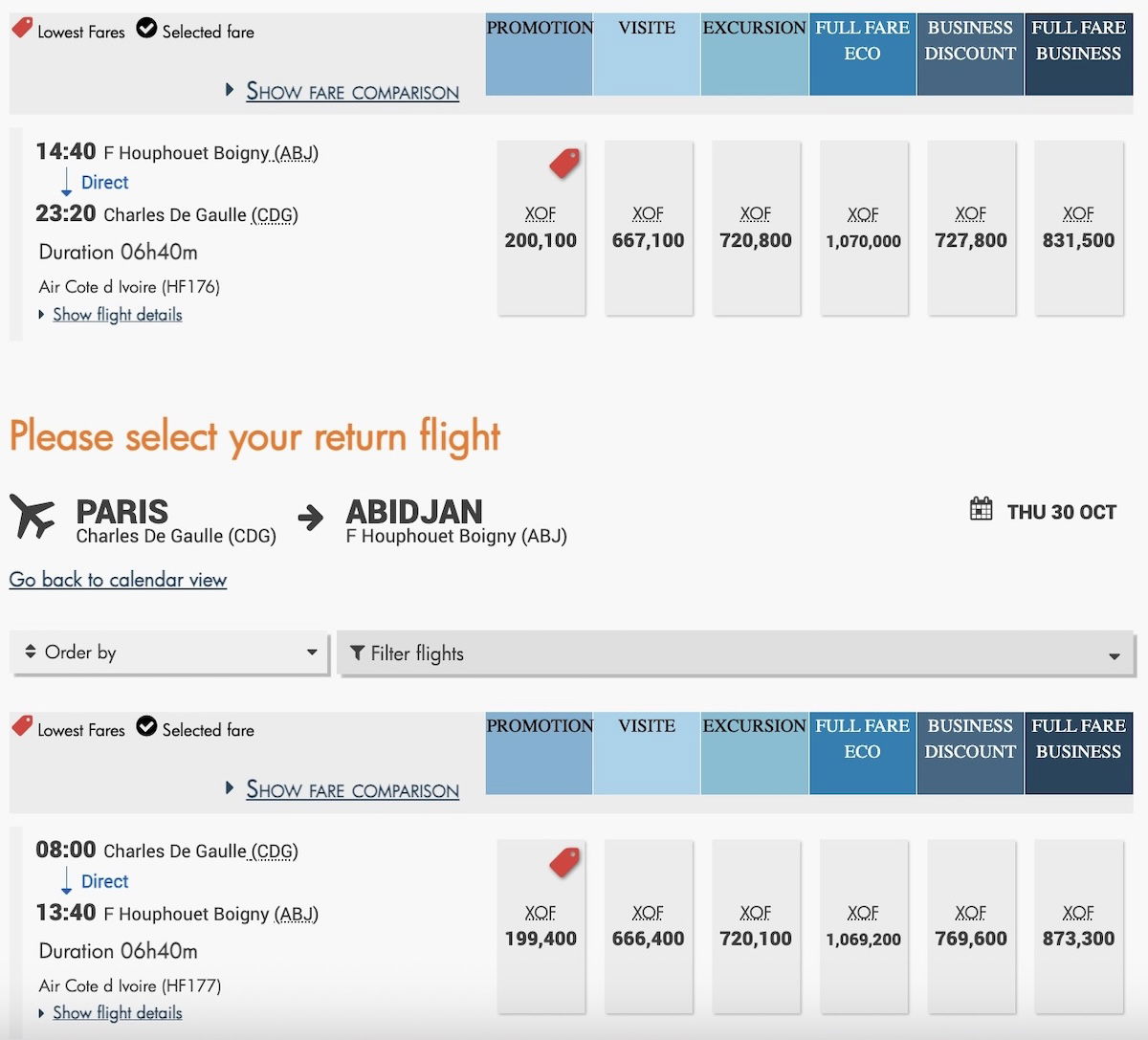Click the red tag icon on 199,400 fare
1148x1040 pixels.
coord(564,862)
